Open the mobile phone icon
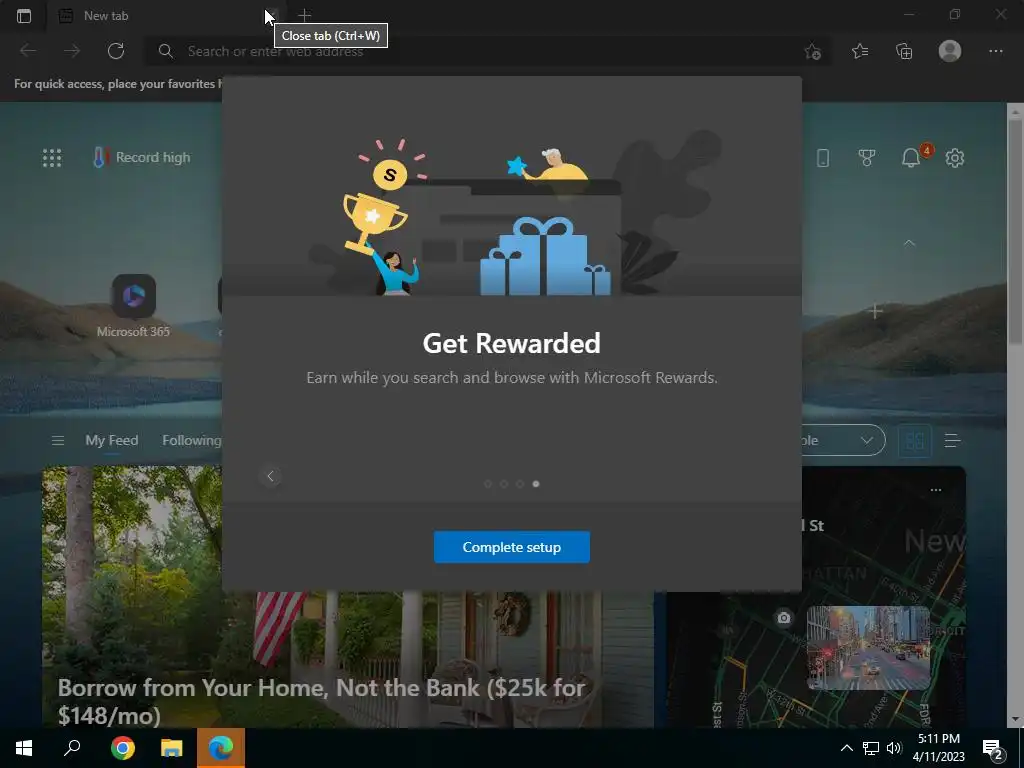The image size is (1024, 768). pos(823,157)
